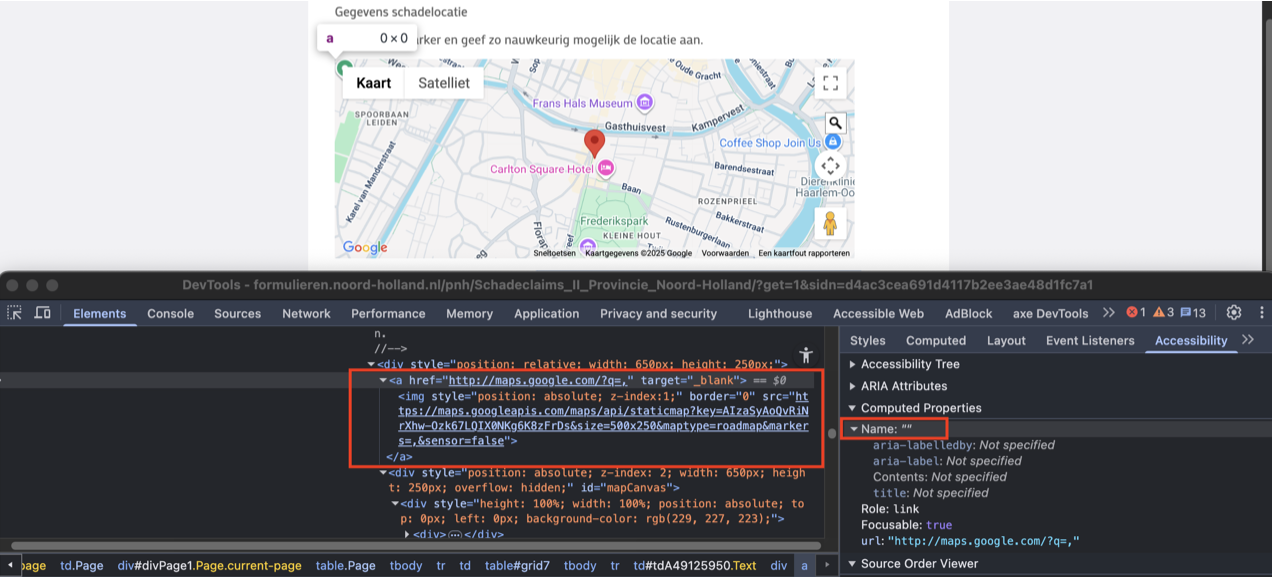
Task: Toggle the inspect element picker in DevTools
Action: pos(15,313)
